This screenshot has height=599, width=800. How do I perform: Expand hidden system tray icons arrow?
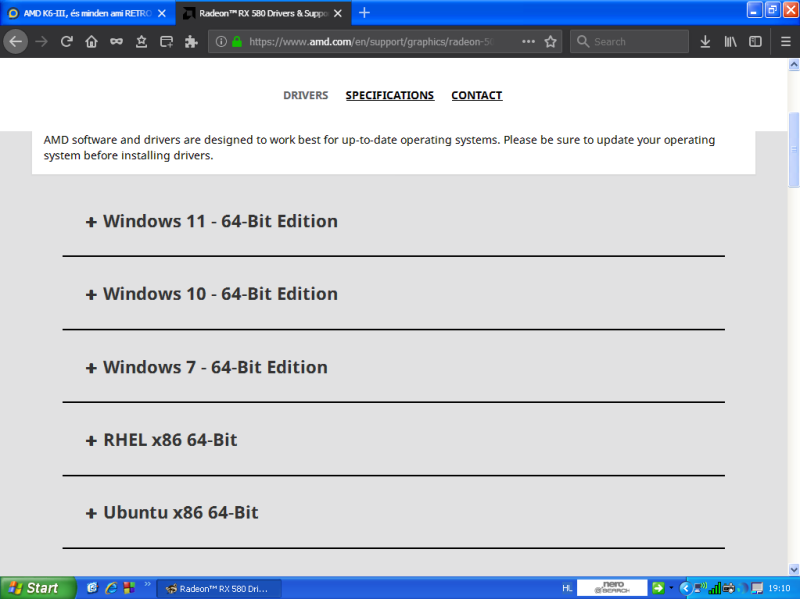(685, 588)
